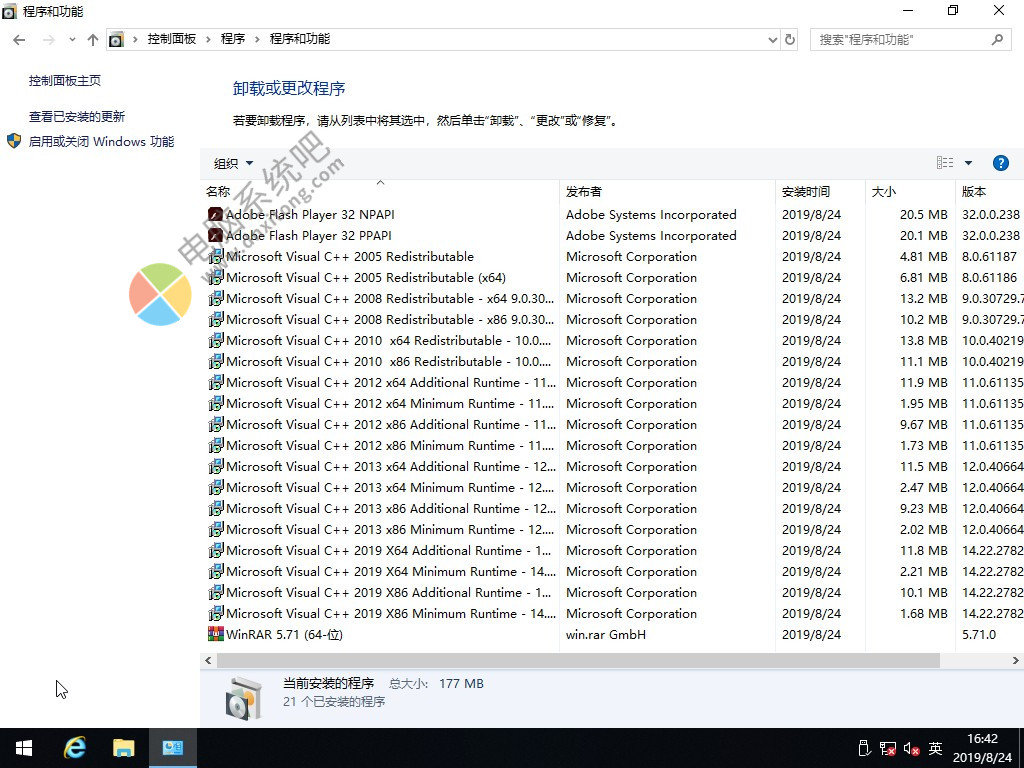This screenshot has width=1024, height=768.
Task: Click the Windows Start button
Action: click(24, 748)
